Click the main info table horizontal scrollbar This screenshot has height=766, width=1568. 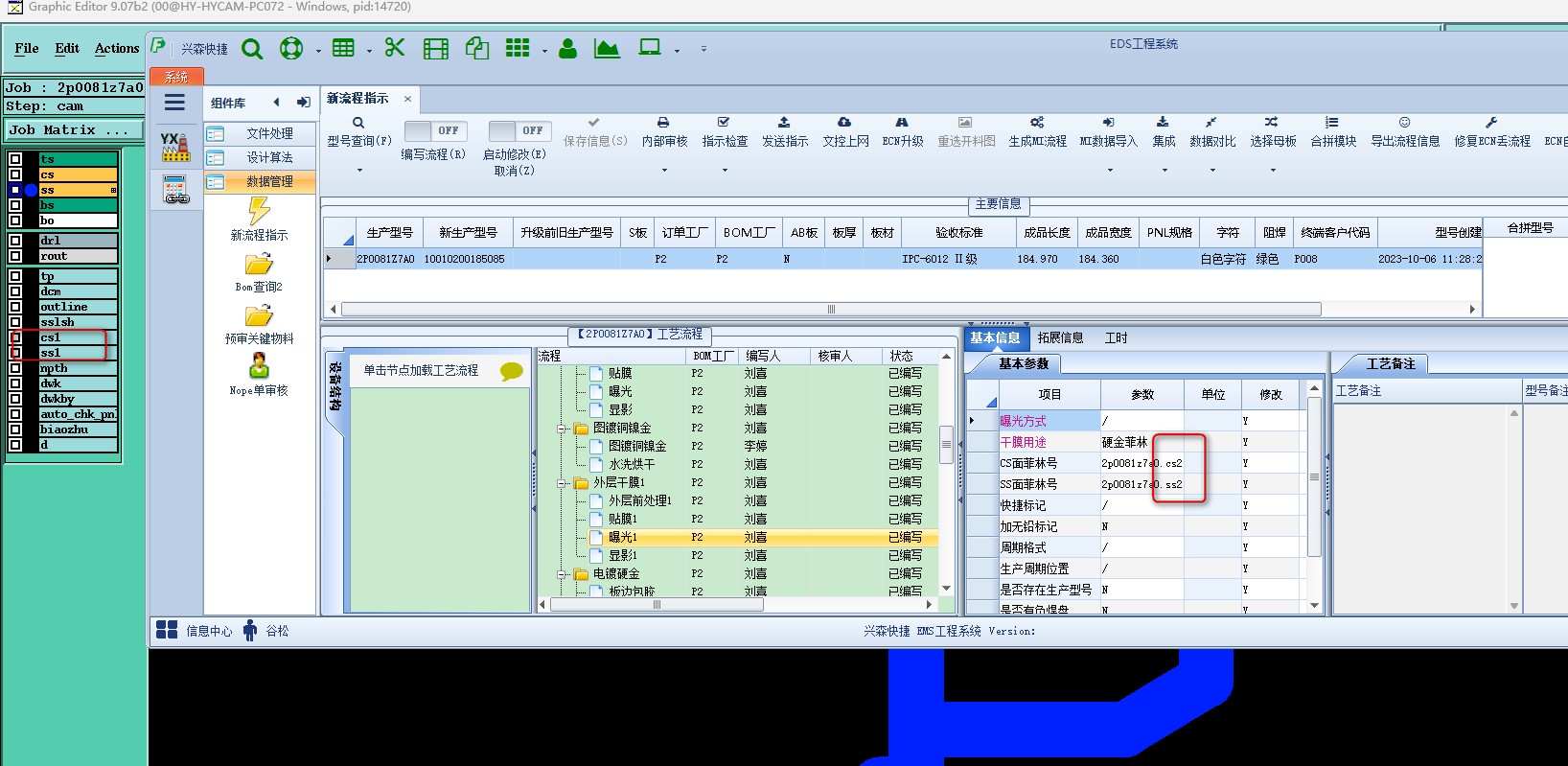tap(831, 309)
